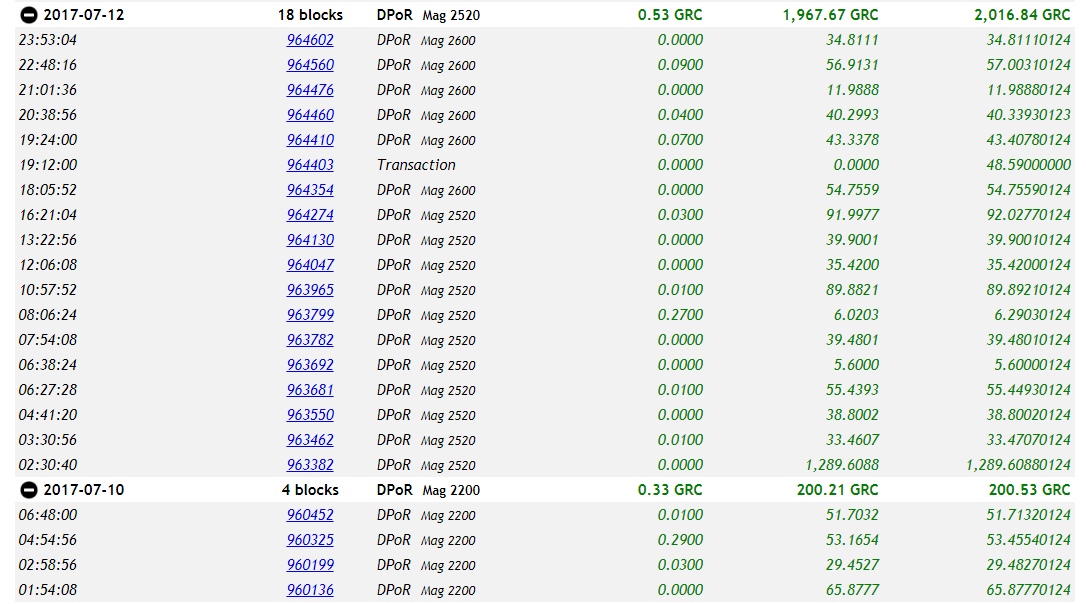This screenshot has width=1086, height=604.
Task: Click the 1,289.6088 research reward
Action: pyautogui.click(x=842, y=465)
